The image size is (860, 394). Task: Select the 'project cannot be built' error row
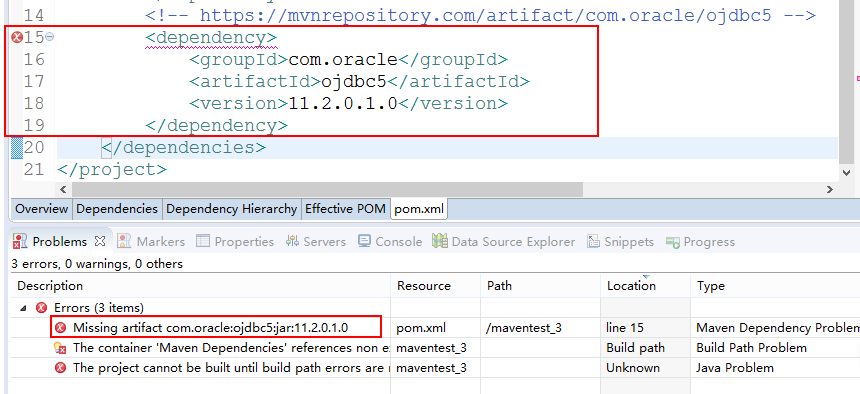click(231, 368)
